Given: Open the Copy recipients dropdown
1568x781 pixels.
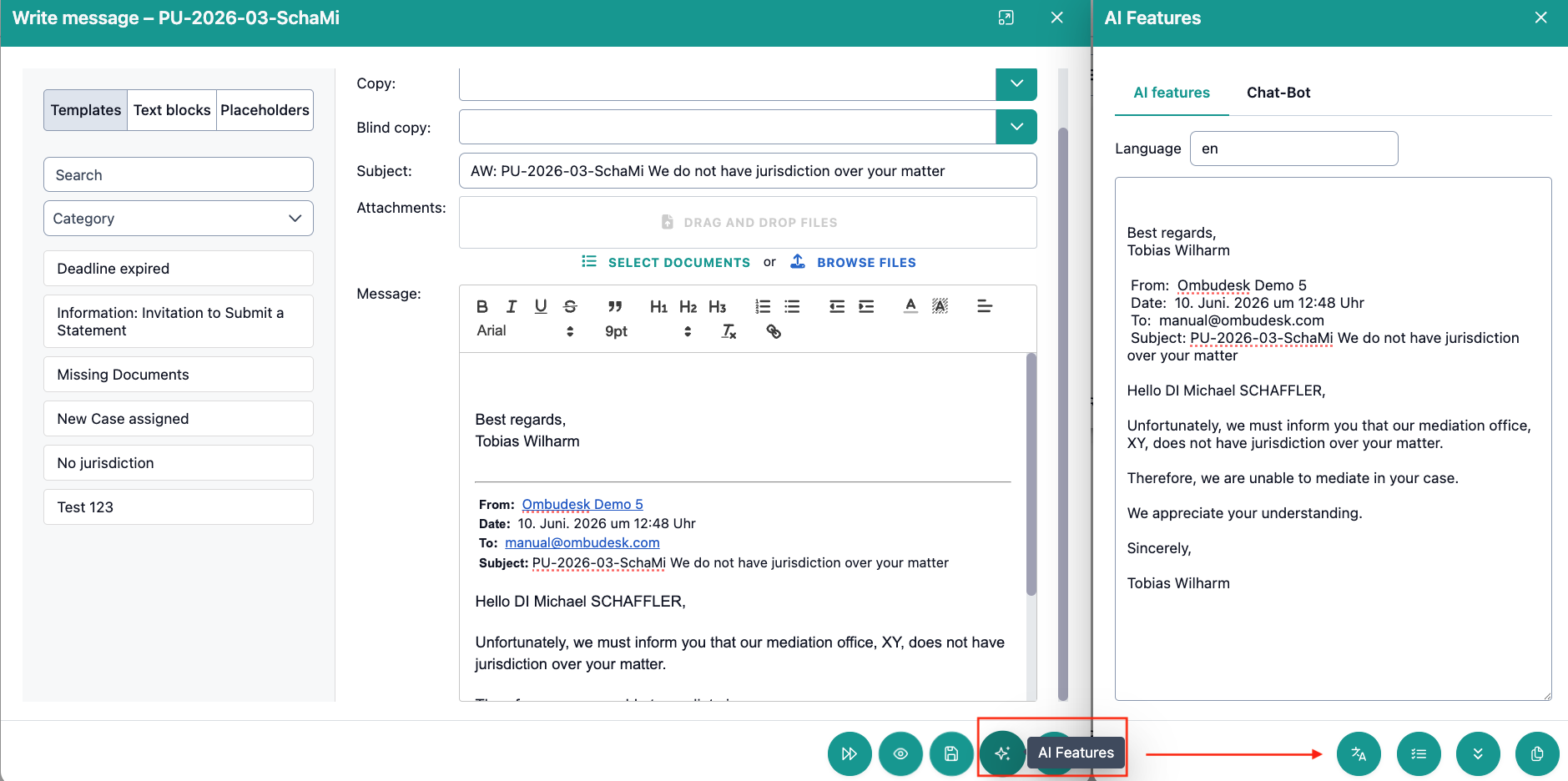Looking at the screenshot, I should pyautogui.click(x=1016, y=83).
